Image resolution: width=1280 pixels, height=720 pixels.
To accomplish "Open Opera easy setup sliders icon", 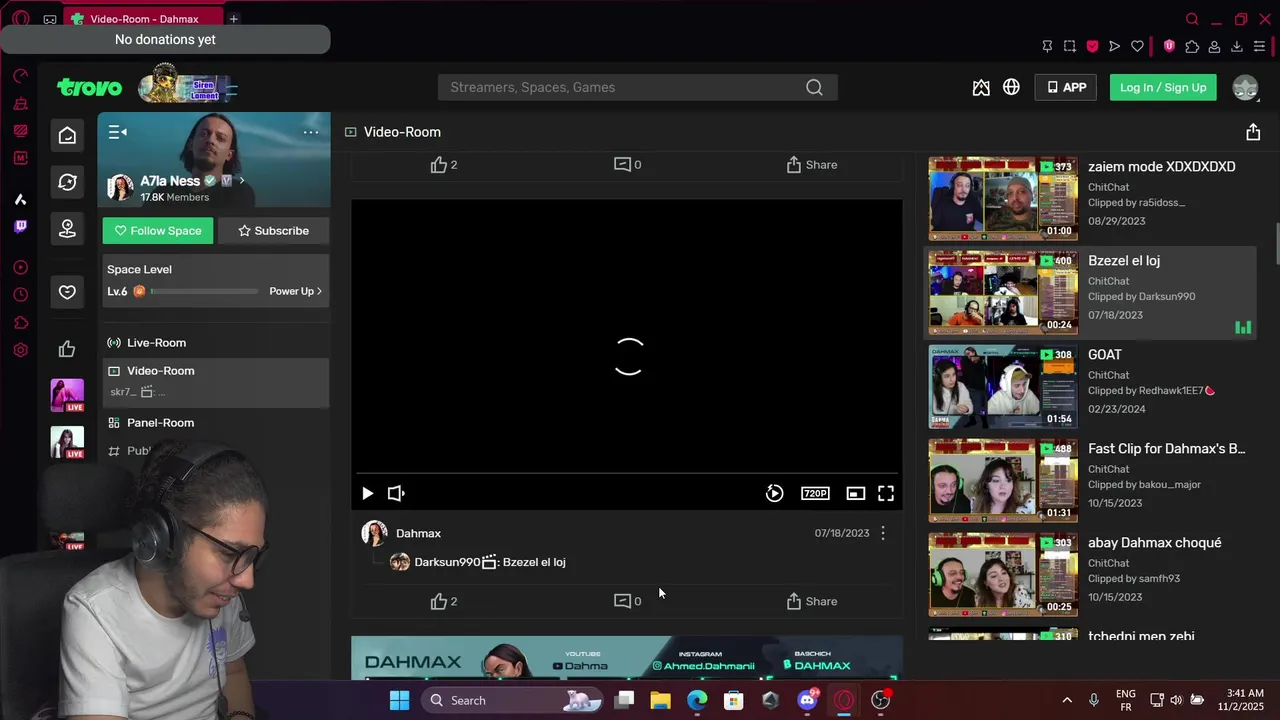I will (1259, 46).
